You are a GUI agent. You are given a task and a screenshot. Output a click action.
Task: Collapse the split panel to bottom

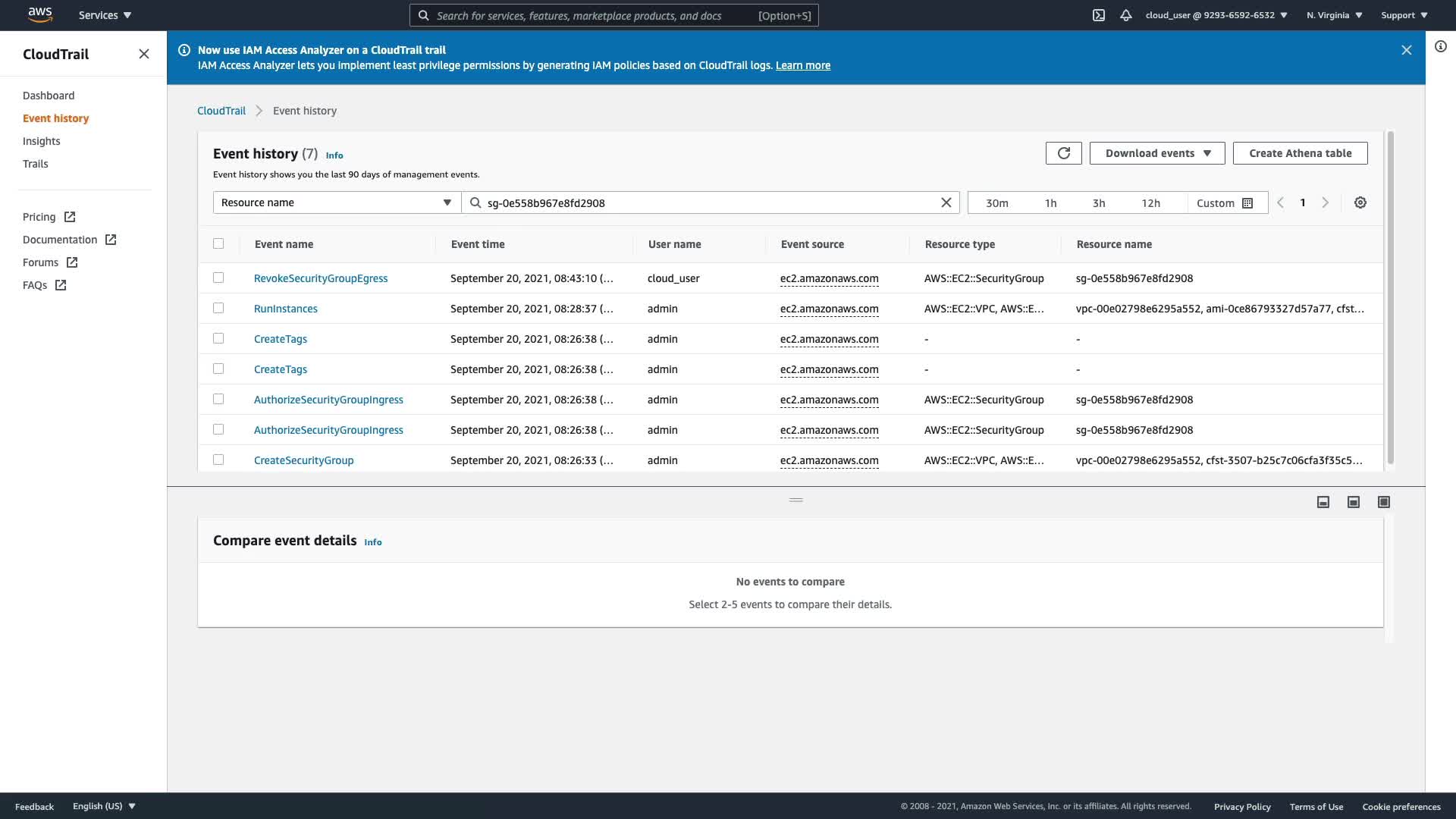point(1323,502)
